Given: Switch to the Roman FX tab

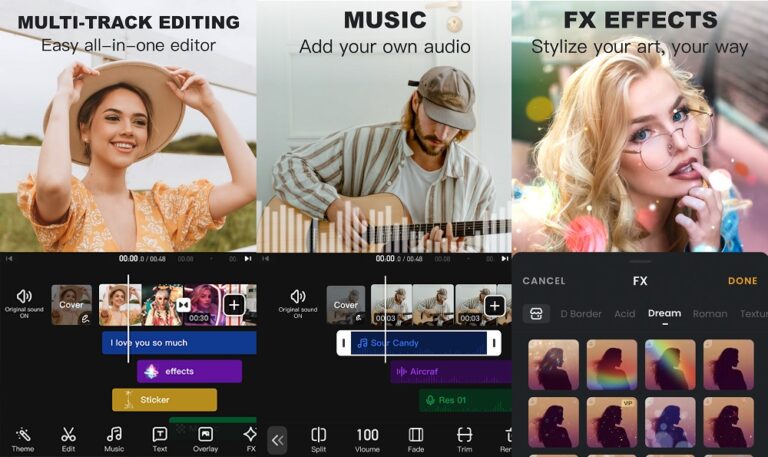Looking at the screenshot, I should (x=710, y=314).
